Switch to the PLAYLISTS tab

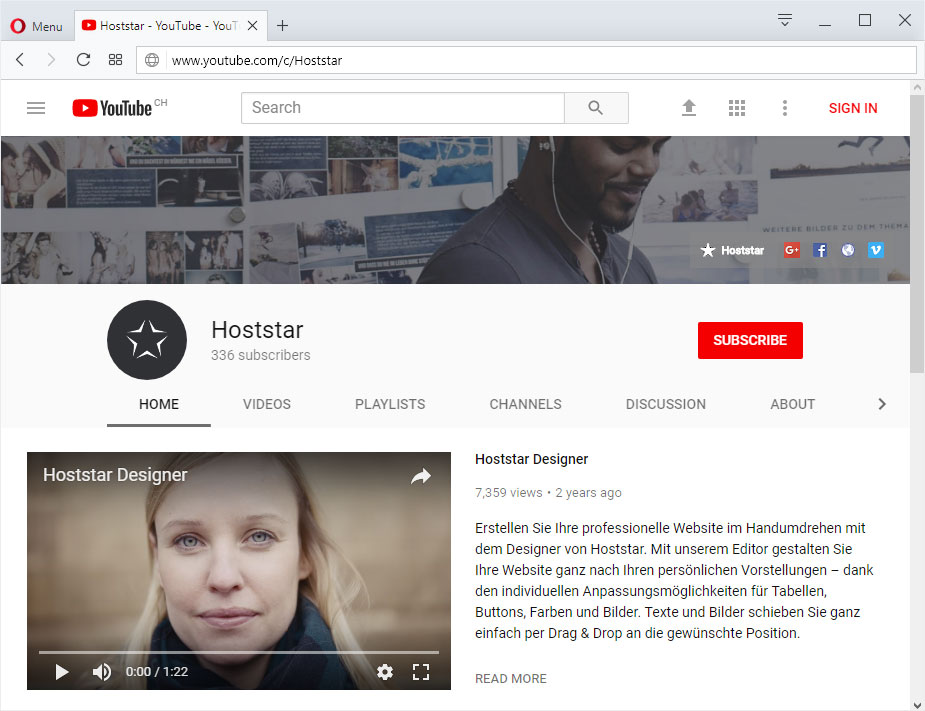point(390,404)
